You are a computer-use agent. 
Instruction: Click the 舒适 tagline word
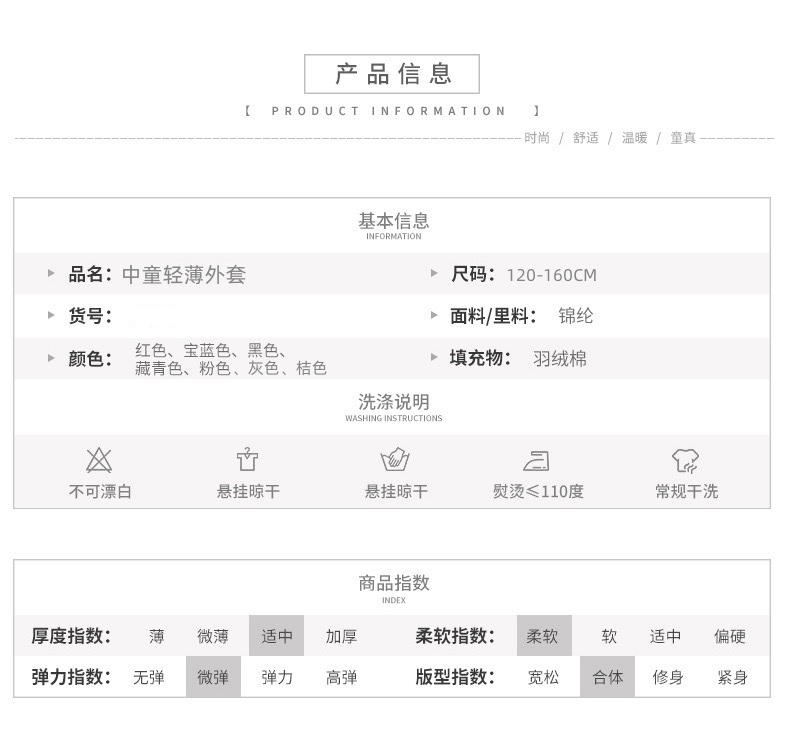[x=586, y=138]
